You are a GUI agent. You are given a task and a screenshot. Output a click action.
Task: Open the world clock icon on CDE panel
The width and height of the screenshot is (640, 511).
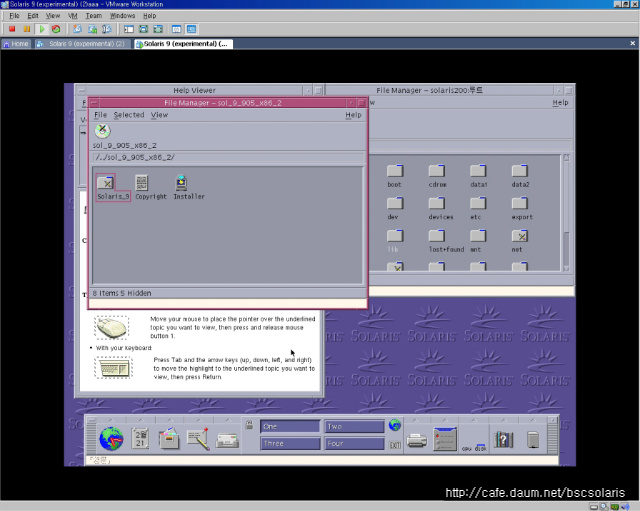tap(111, 439)
